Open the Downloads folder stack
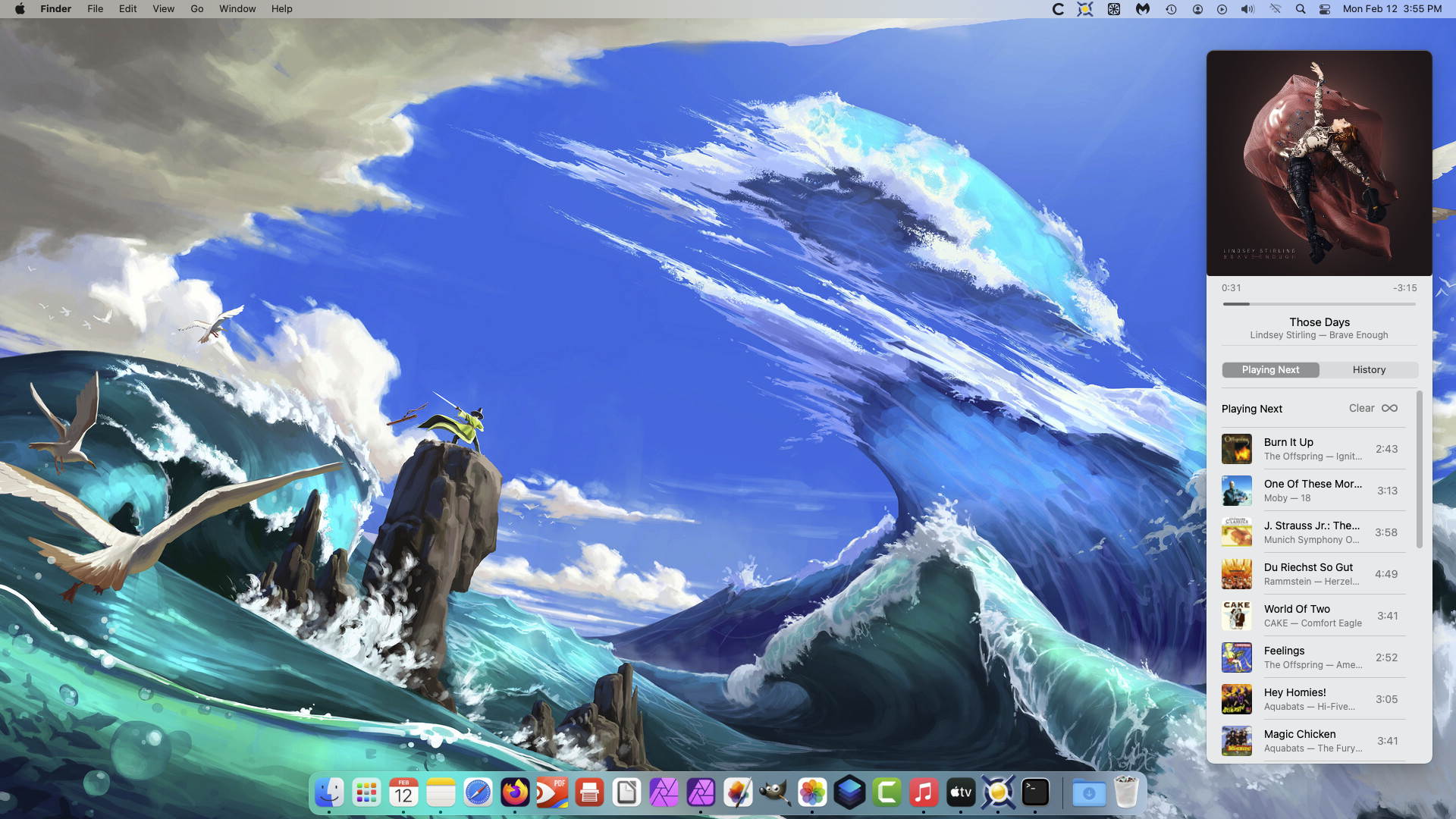This screenshot has width=1456, height=819. [1089, 793]
